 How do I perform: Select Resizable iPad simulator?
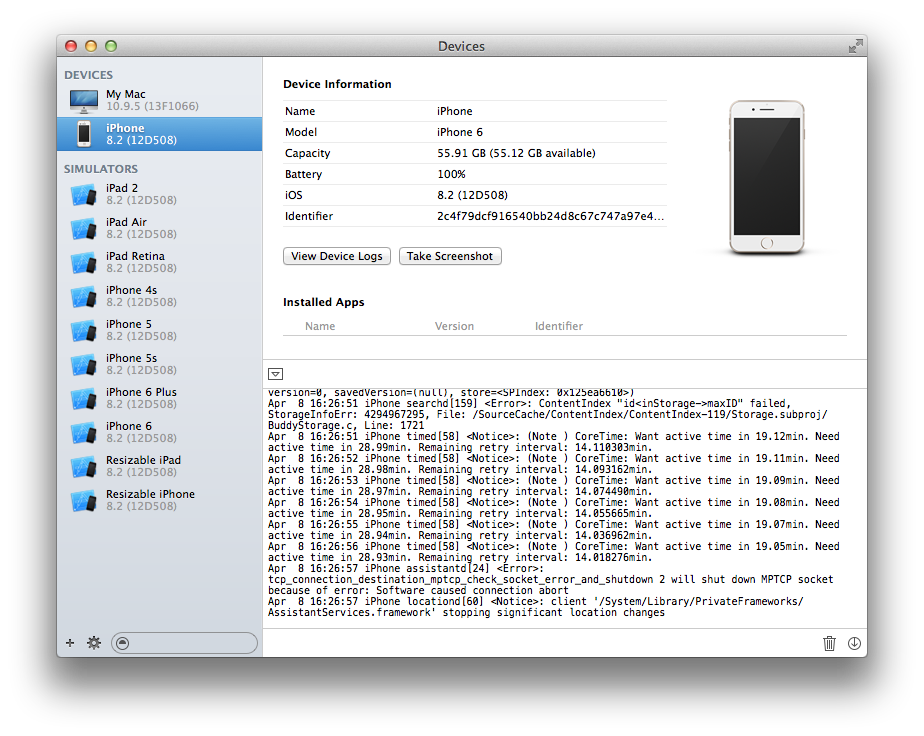tap(143, 466)
